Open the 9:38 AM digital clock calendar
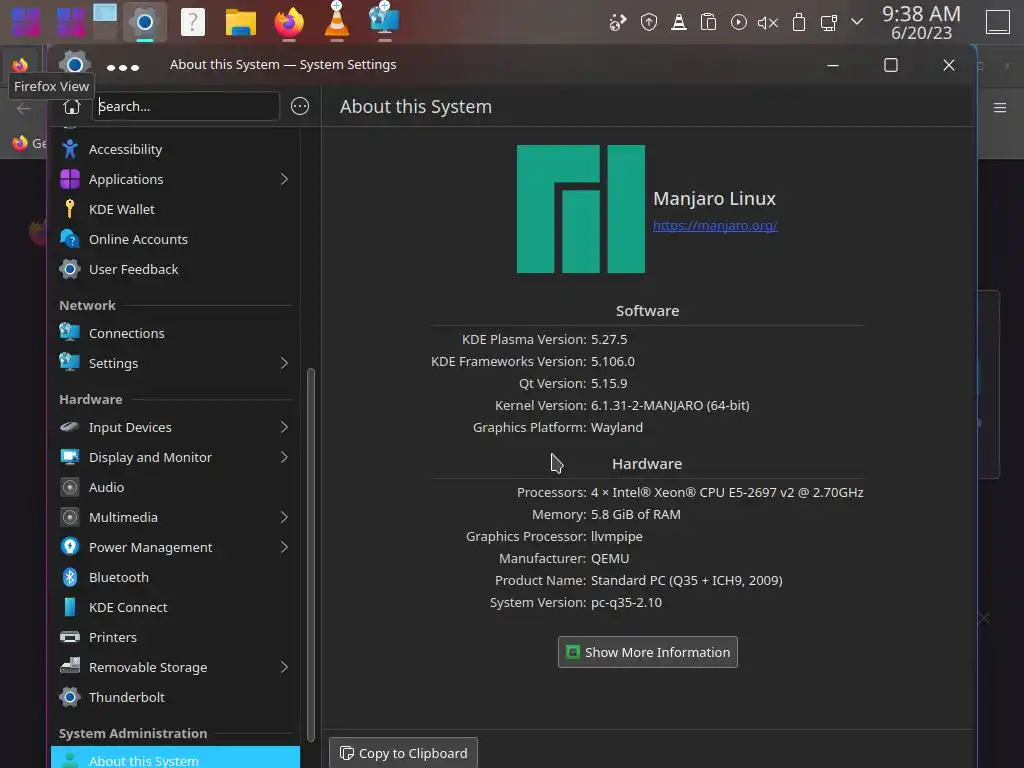The width and height of the screenshot is (1024, 768). point(921,22)
